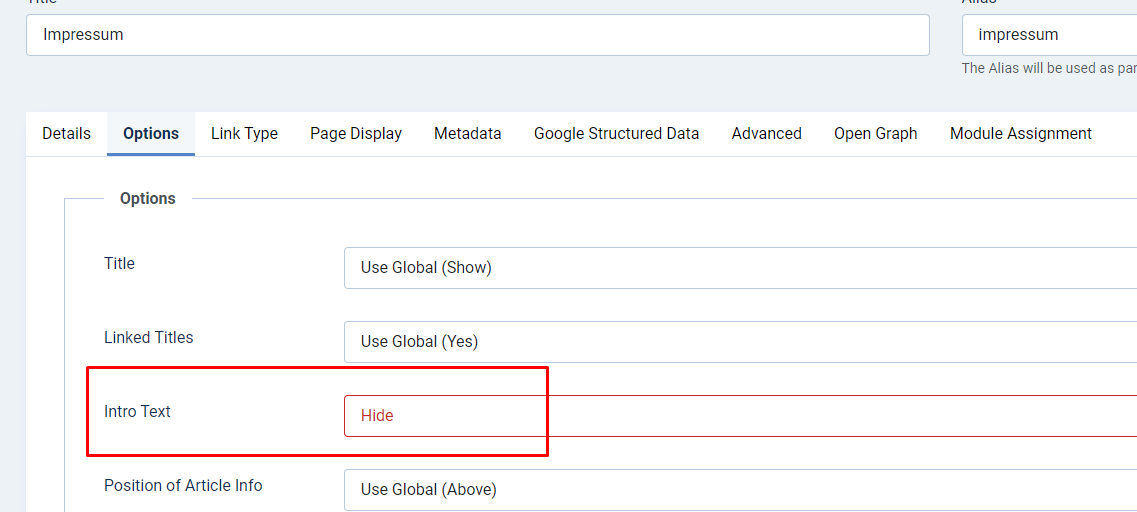
Task: Open the Intro Text Hide dropdown
Action: [x=740, y=416]
